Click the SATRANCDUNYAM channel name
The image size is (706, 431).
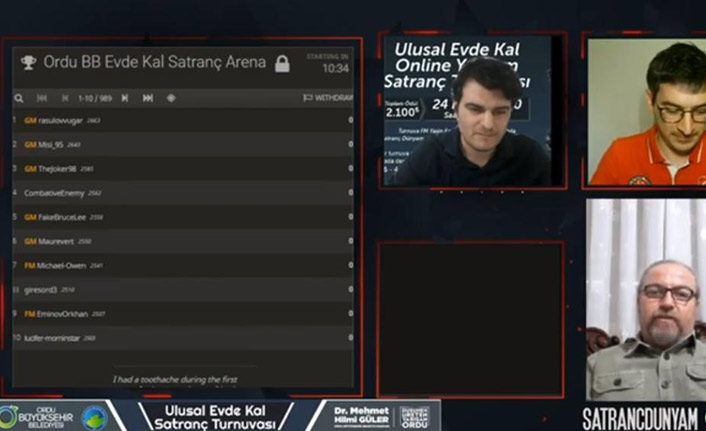(640, 419)
